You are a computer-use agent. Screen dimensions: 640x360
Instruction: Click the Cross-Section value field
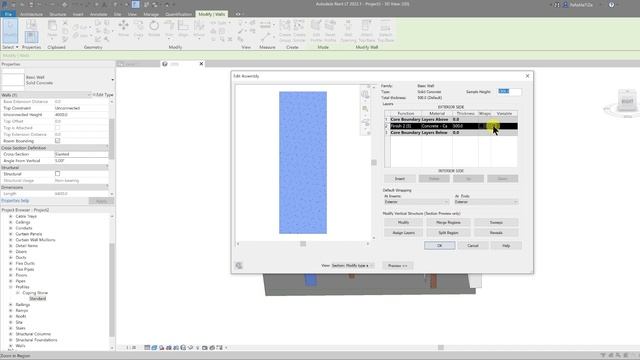pyautogui.click(x=81, y=154)
